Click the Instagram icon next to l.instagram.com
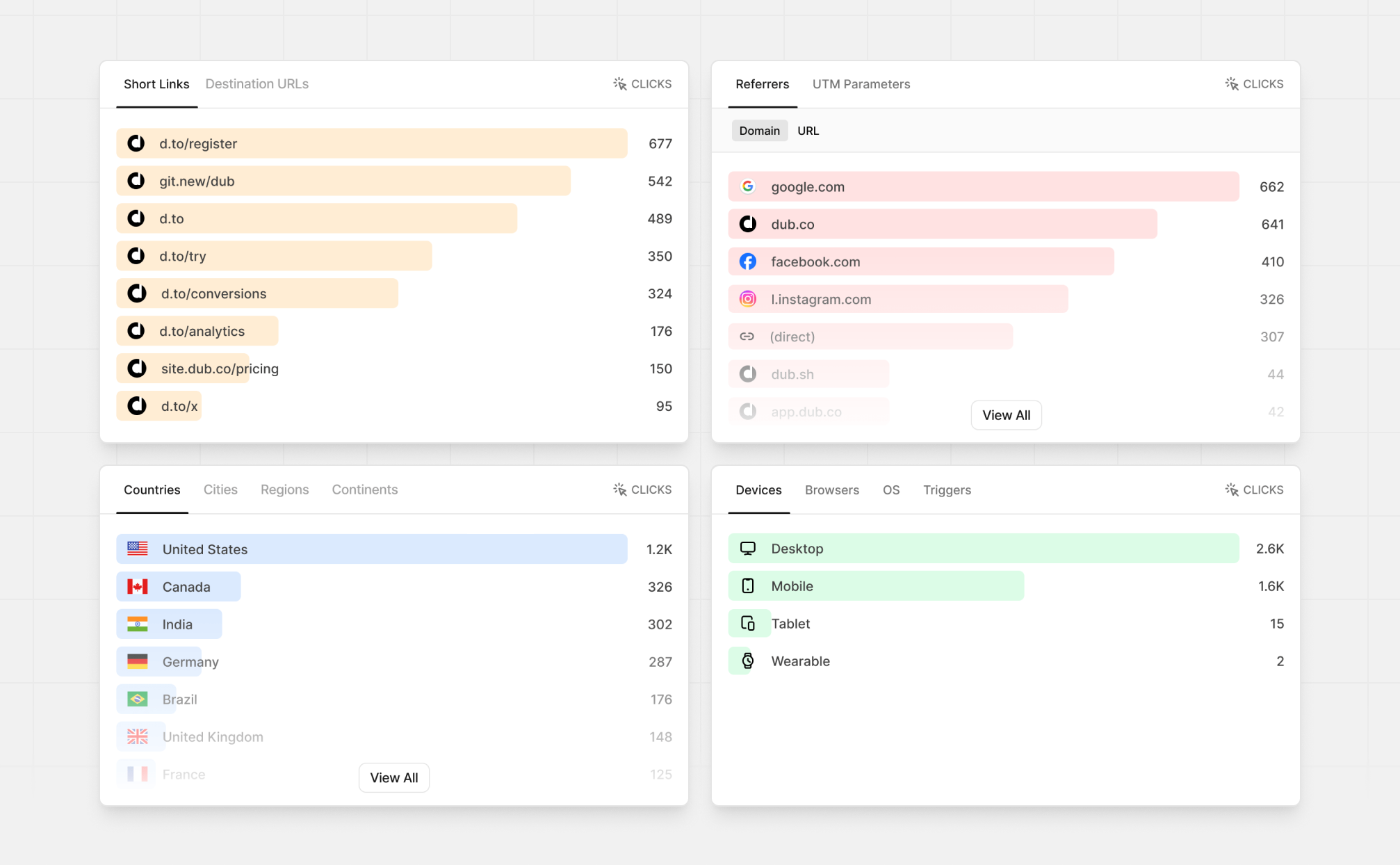1400x865 pixels. (747, 299)
